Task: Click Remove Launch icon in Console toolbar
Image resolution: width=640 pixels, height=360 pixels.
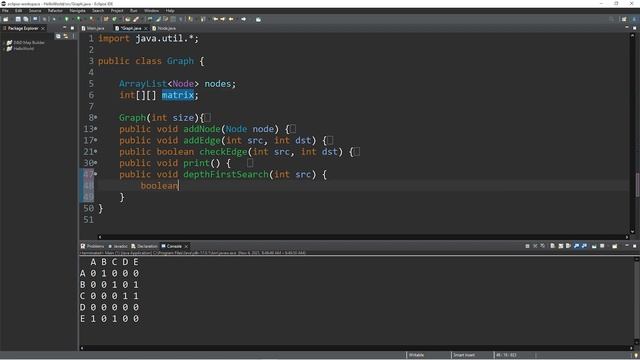Action: click(535, 246)
